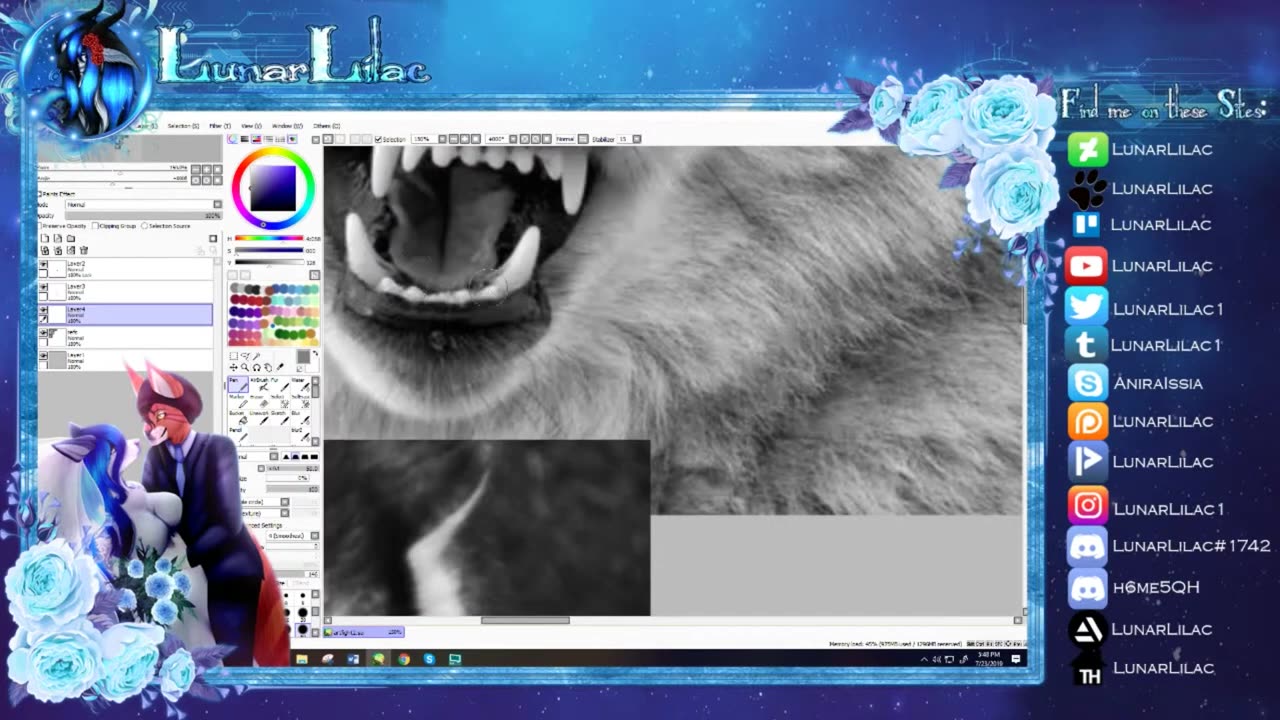Hide Layer1 with its eye icon
1280x720 pixels.
pos(43,356)
